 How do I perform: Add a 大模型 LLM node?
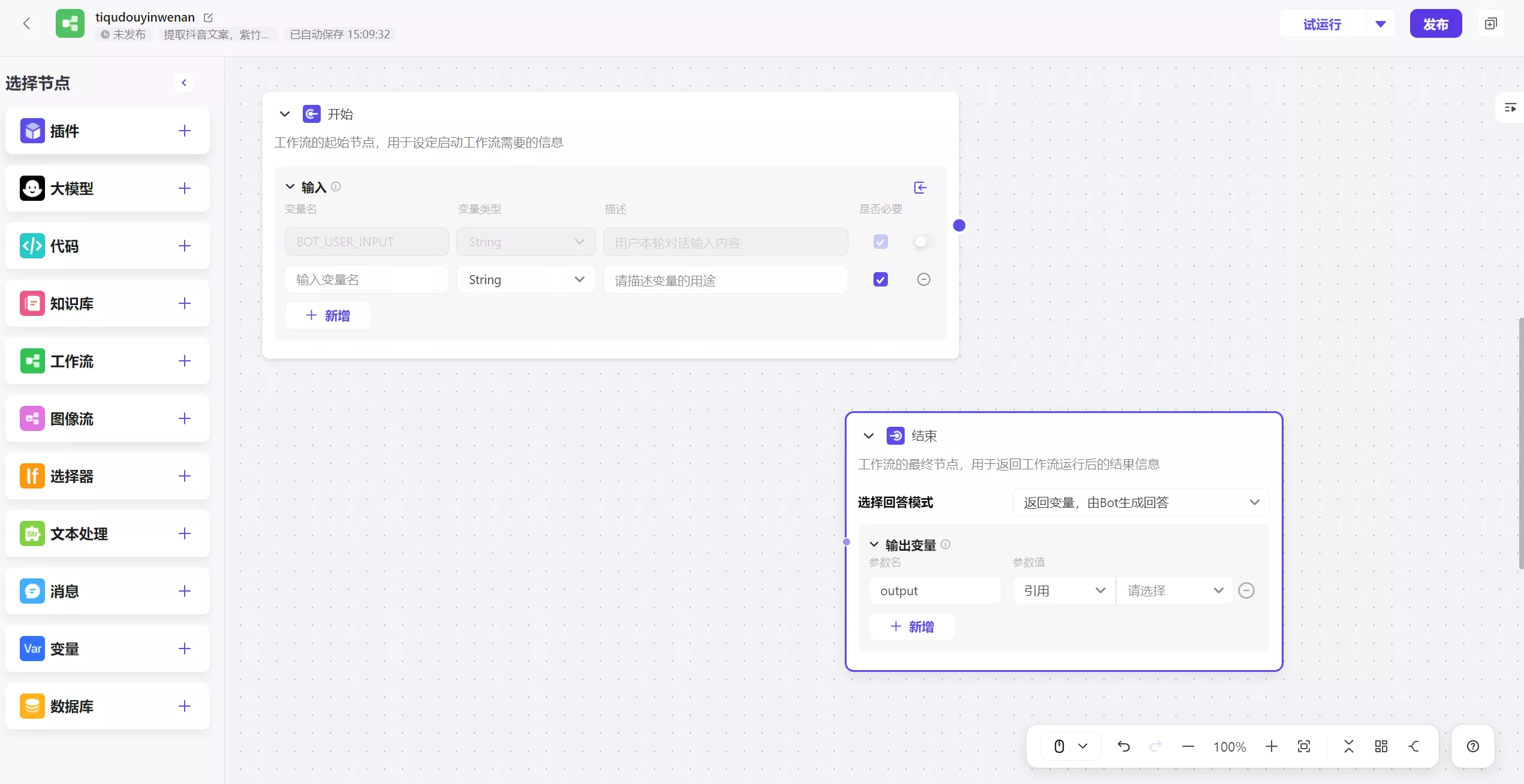185,188
